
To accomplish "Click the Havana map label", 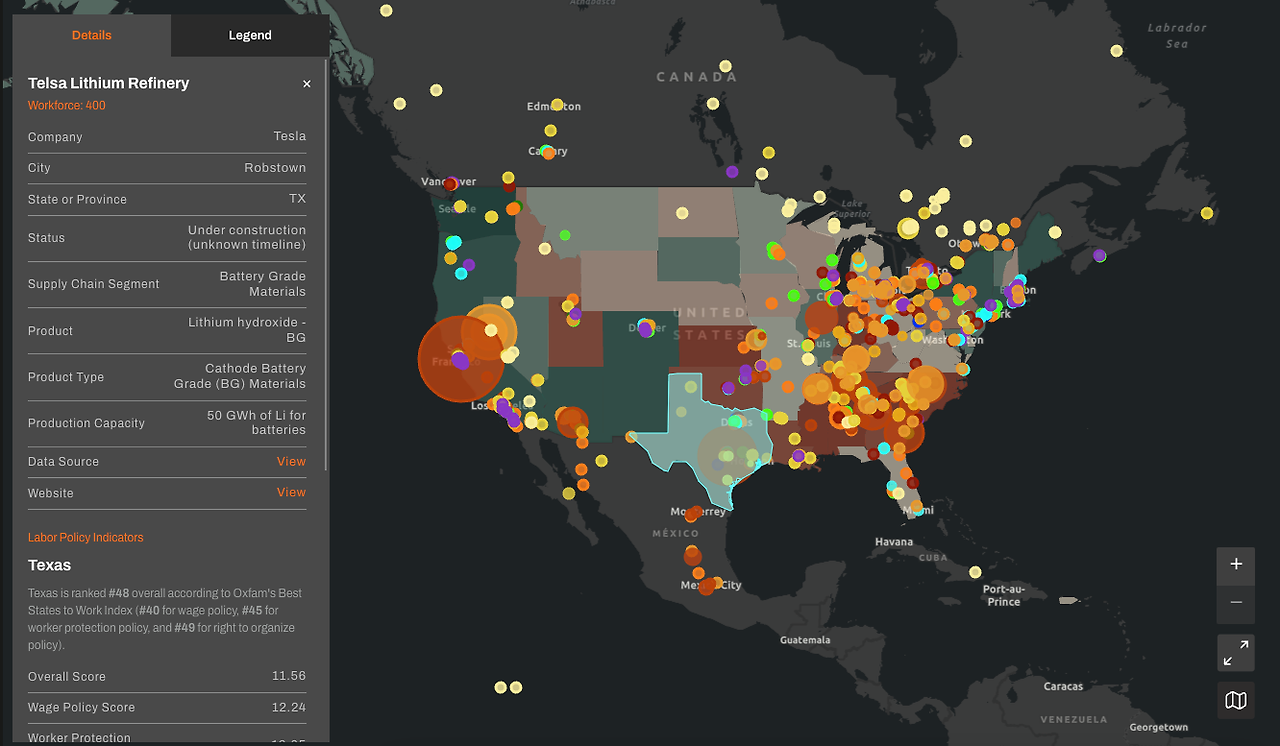I will click(x=894, y=542).
